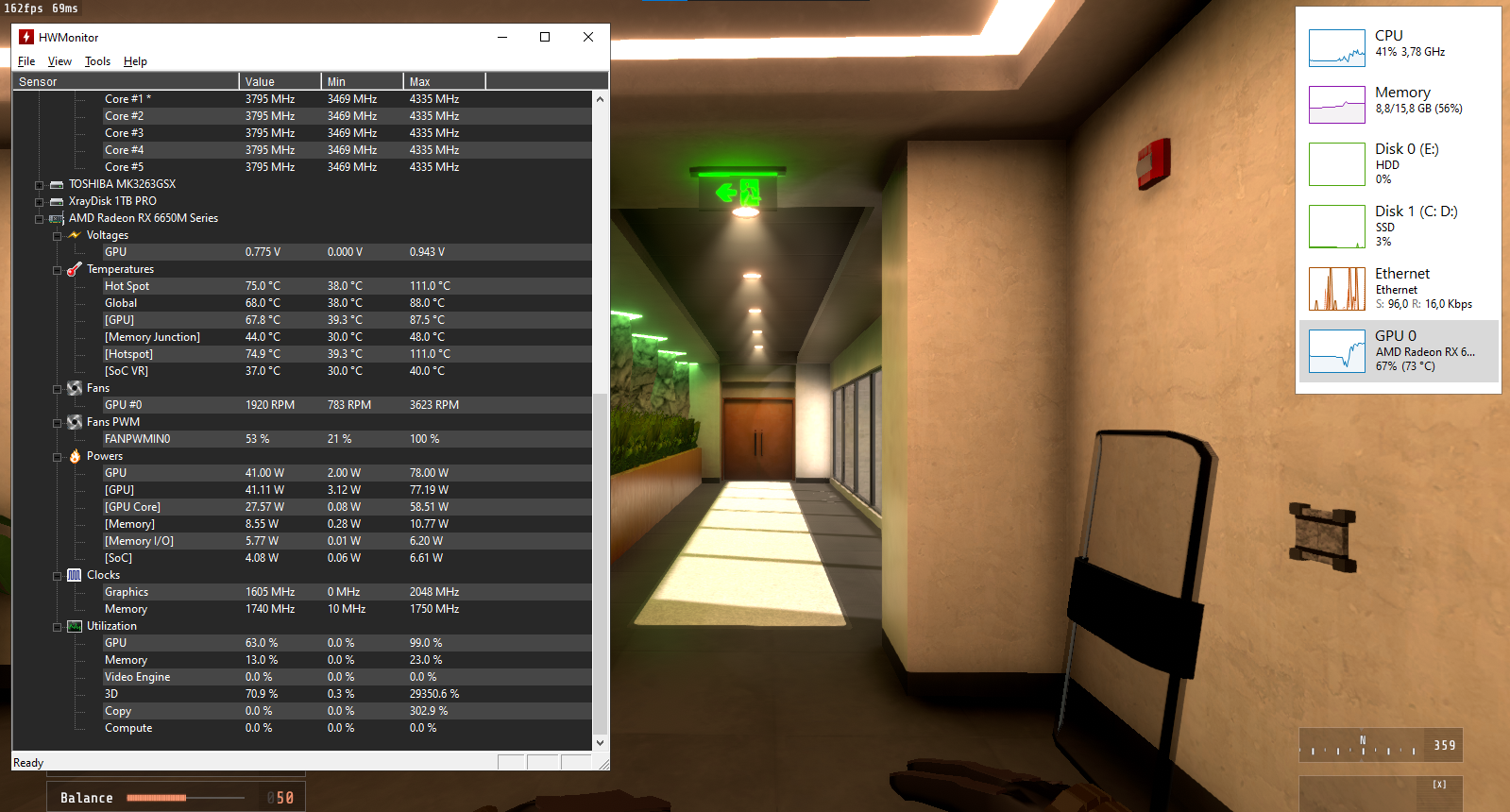
Task: Open the Tools menu in HWMonitor
Action: click(97, 61)
